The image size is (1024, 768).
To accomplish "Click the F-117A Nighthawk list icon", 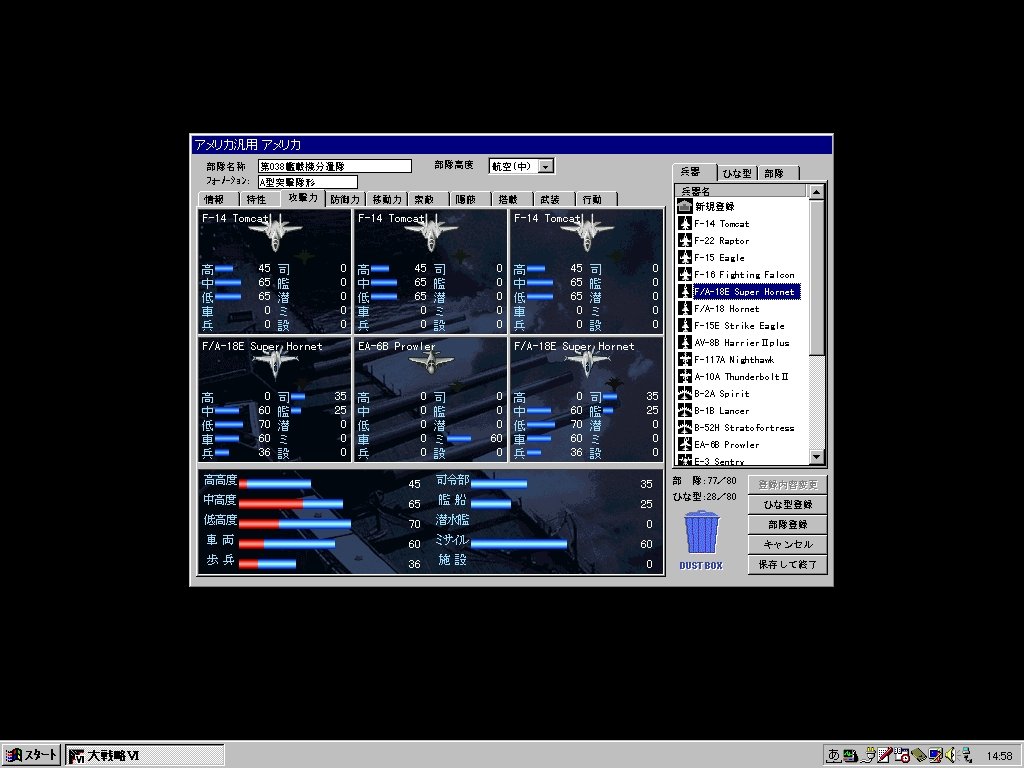I will point(684,359).
